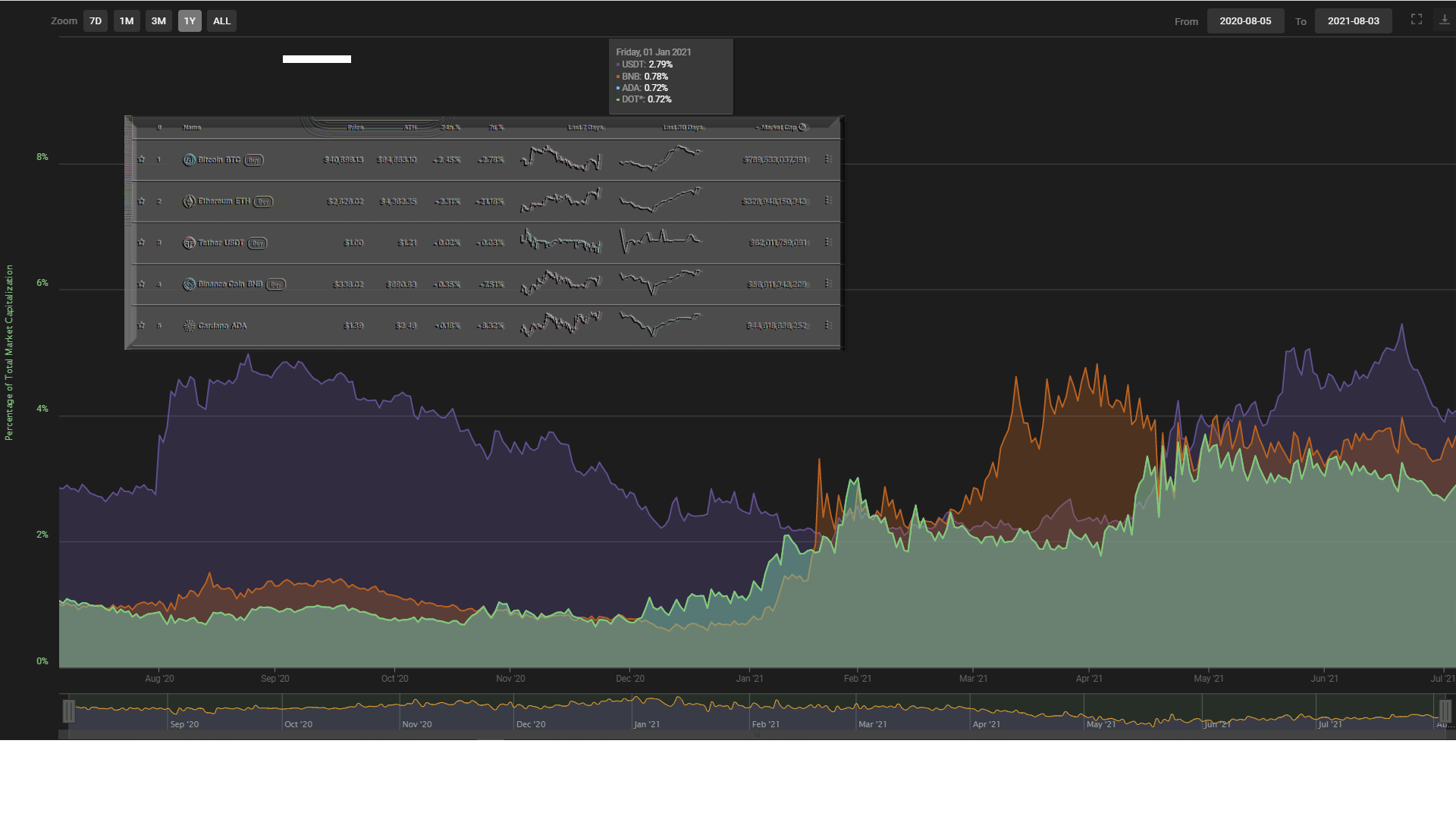Image resolution: width=1456 pixels, height=819 pixels.
Task: Click the Binance Coin BNB logo
Action: [189, 284]
